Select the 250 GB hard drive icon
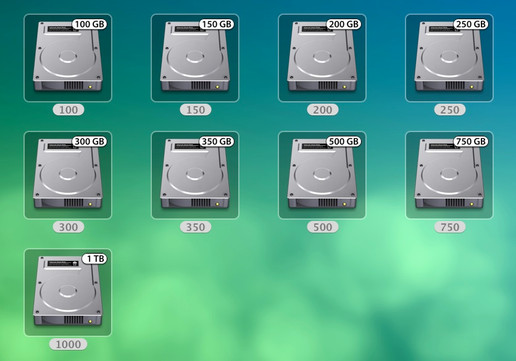 coord(449,58)
